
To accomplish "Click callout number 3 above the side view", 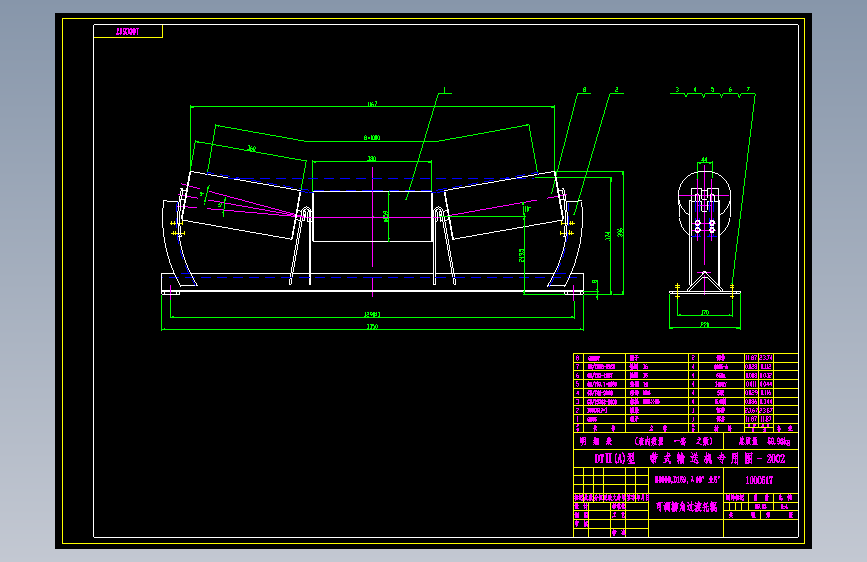I will 677,90.
